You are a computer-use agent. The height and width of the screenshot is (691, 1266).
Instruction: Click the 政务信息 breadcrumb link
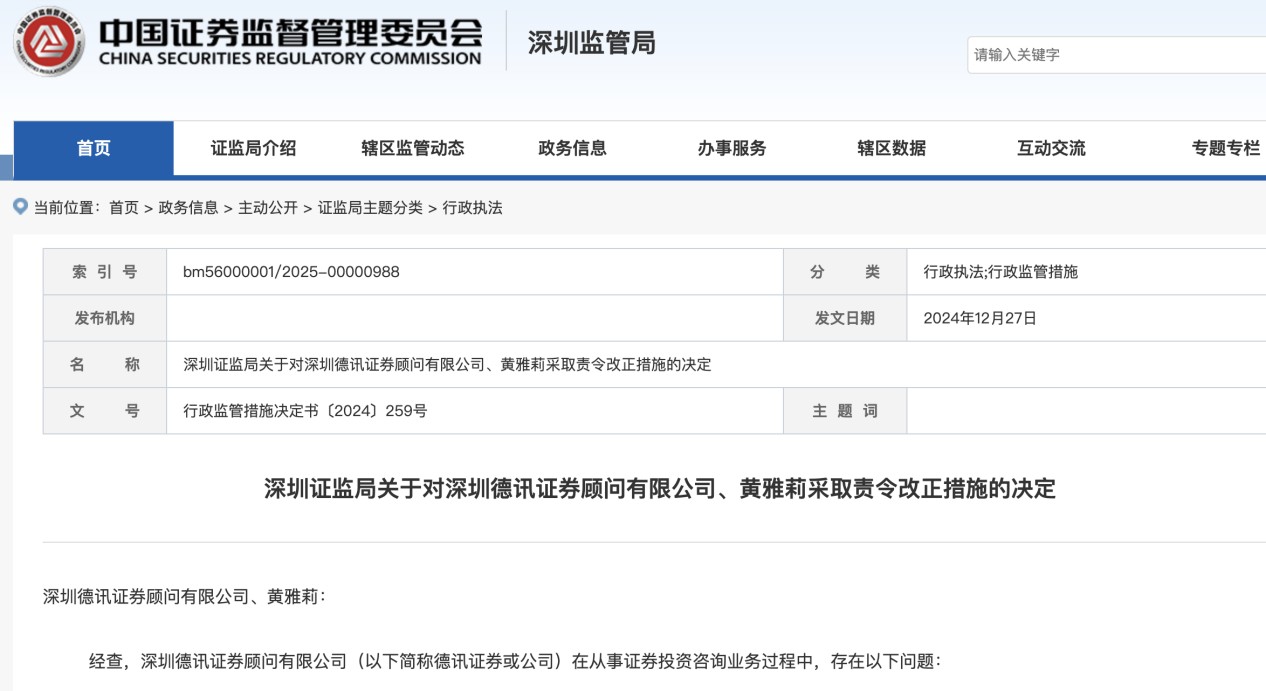188,208
